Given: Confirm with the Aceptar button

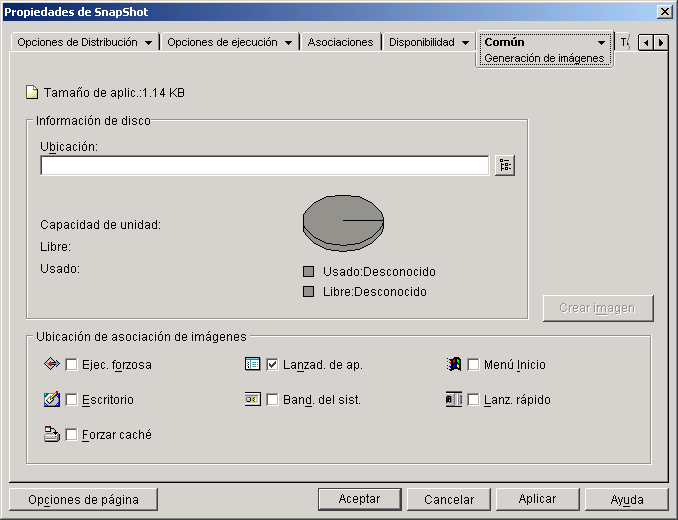Looking at the screenshot, I should tap(359, 499).
